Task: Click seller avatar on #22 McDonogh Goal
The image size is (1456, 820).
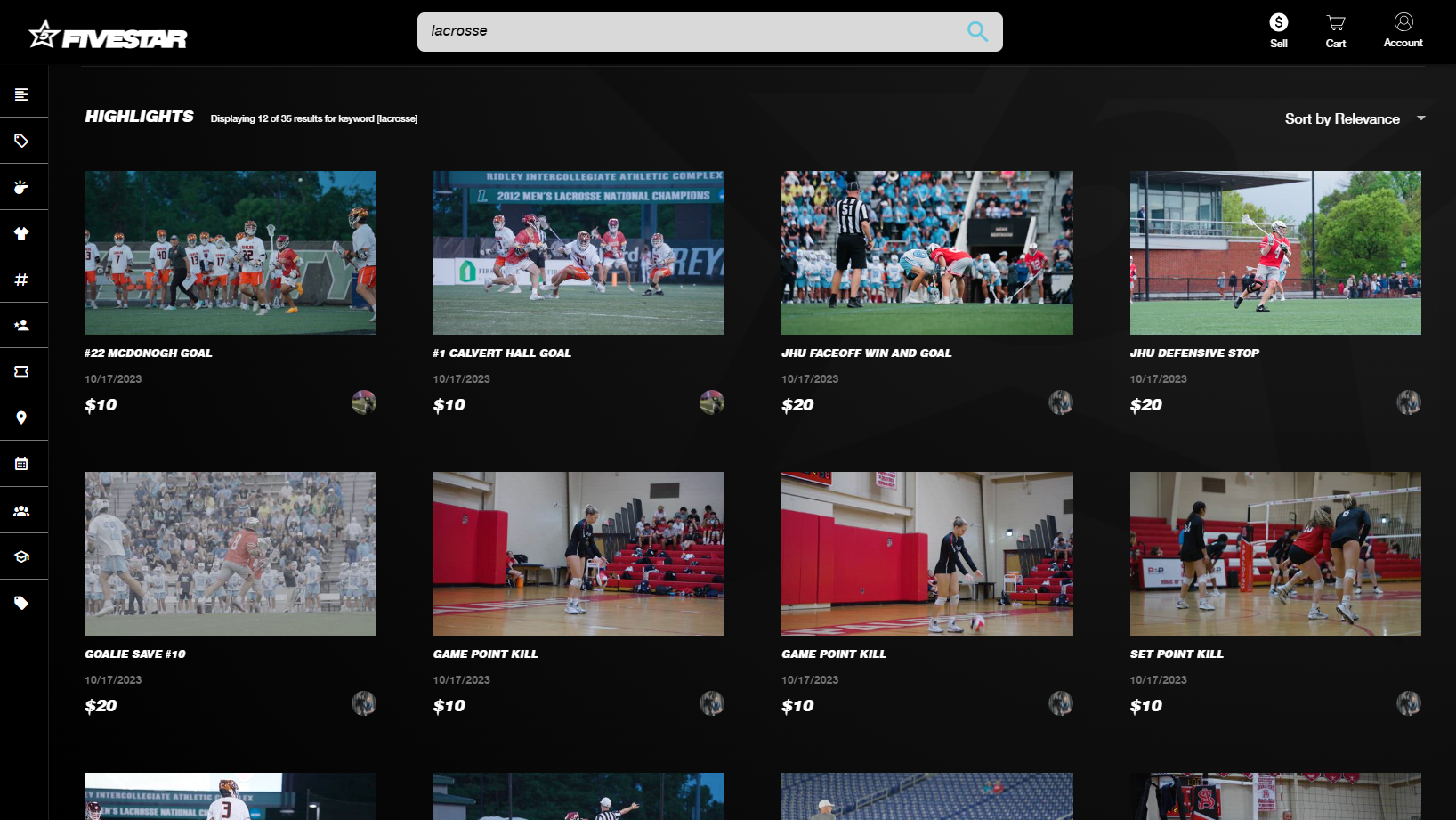Action: [364, 402]
